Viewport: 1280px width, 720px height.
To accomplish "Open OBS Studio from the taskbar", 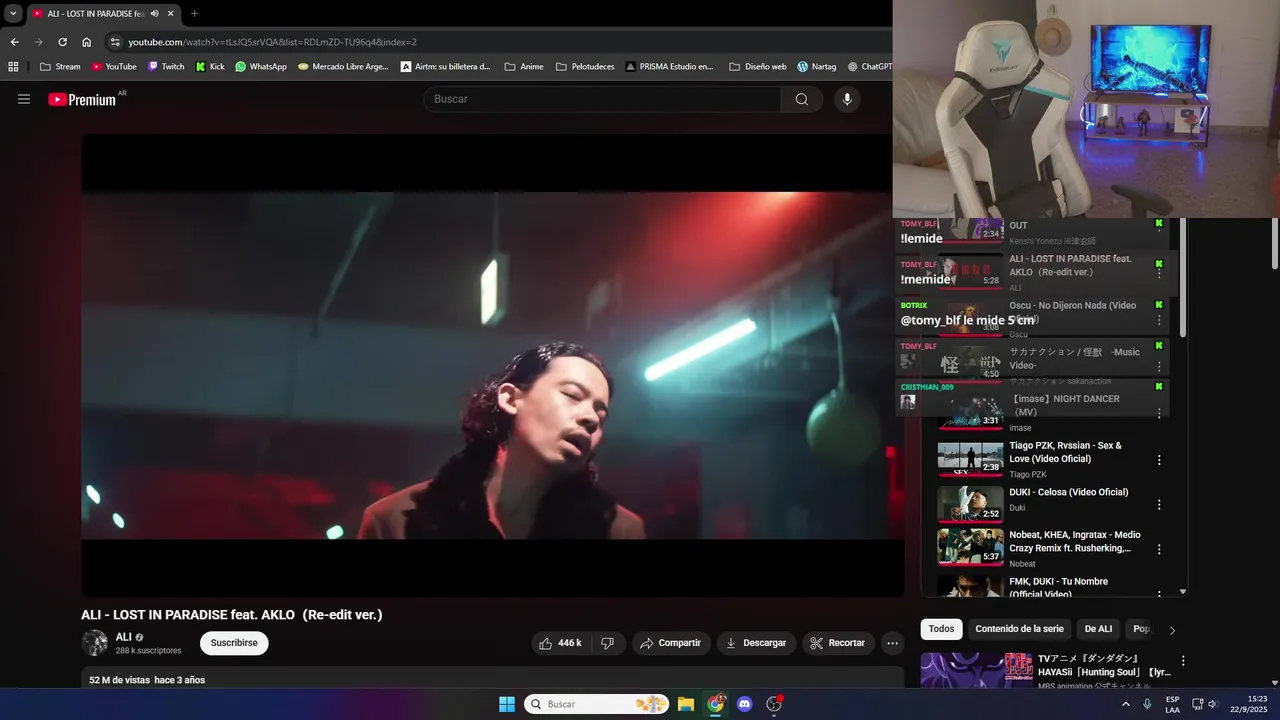I will pyautogui.click(x=773, y=704).
